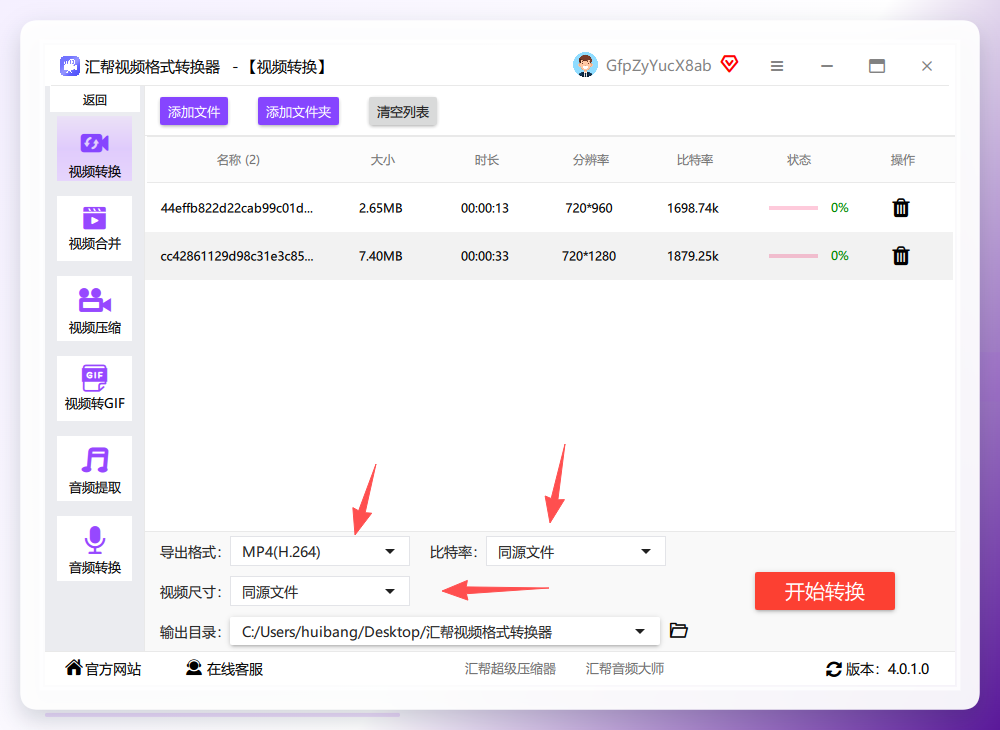
Task: Click version text 4.0.1.0
Action: point(908,669)
